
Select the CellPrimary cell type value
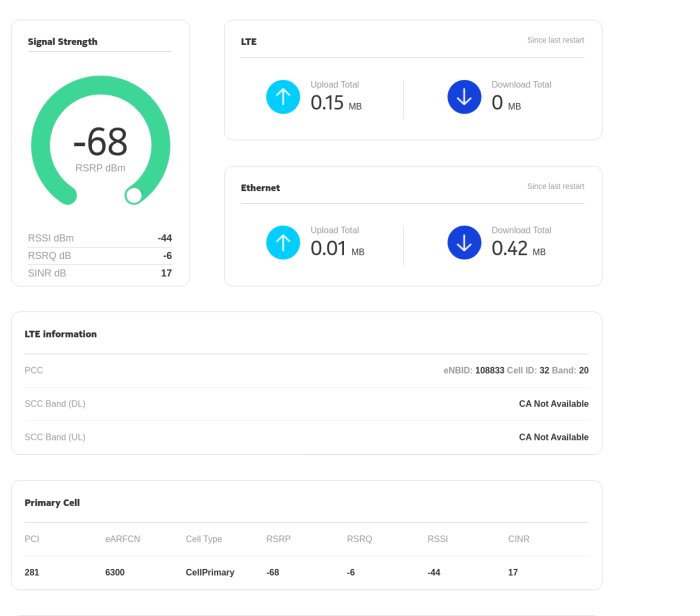[210, 573]
